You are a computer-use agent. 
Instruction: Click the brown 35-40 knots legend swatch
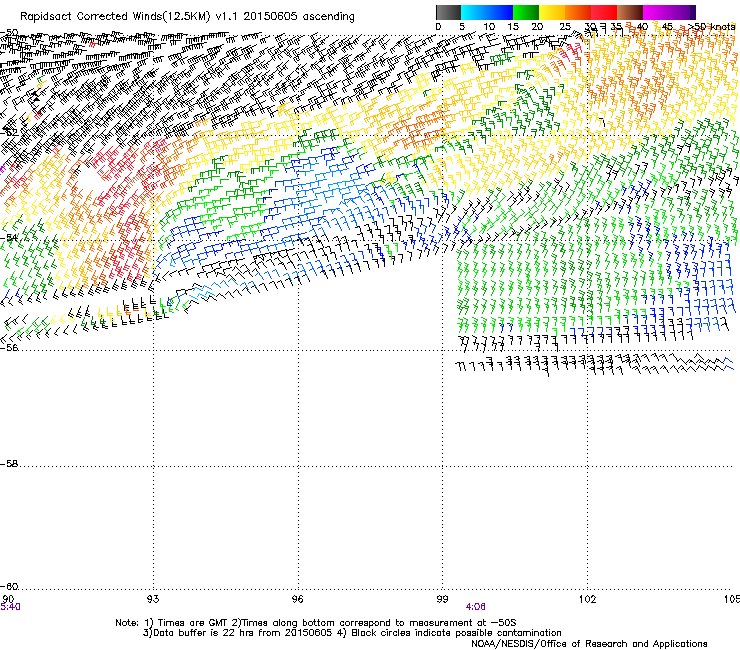(x=630, y=12)
